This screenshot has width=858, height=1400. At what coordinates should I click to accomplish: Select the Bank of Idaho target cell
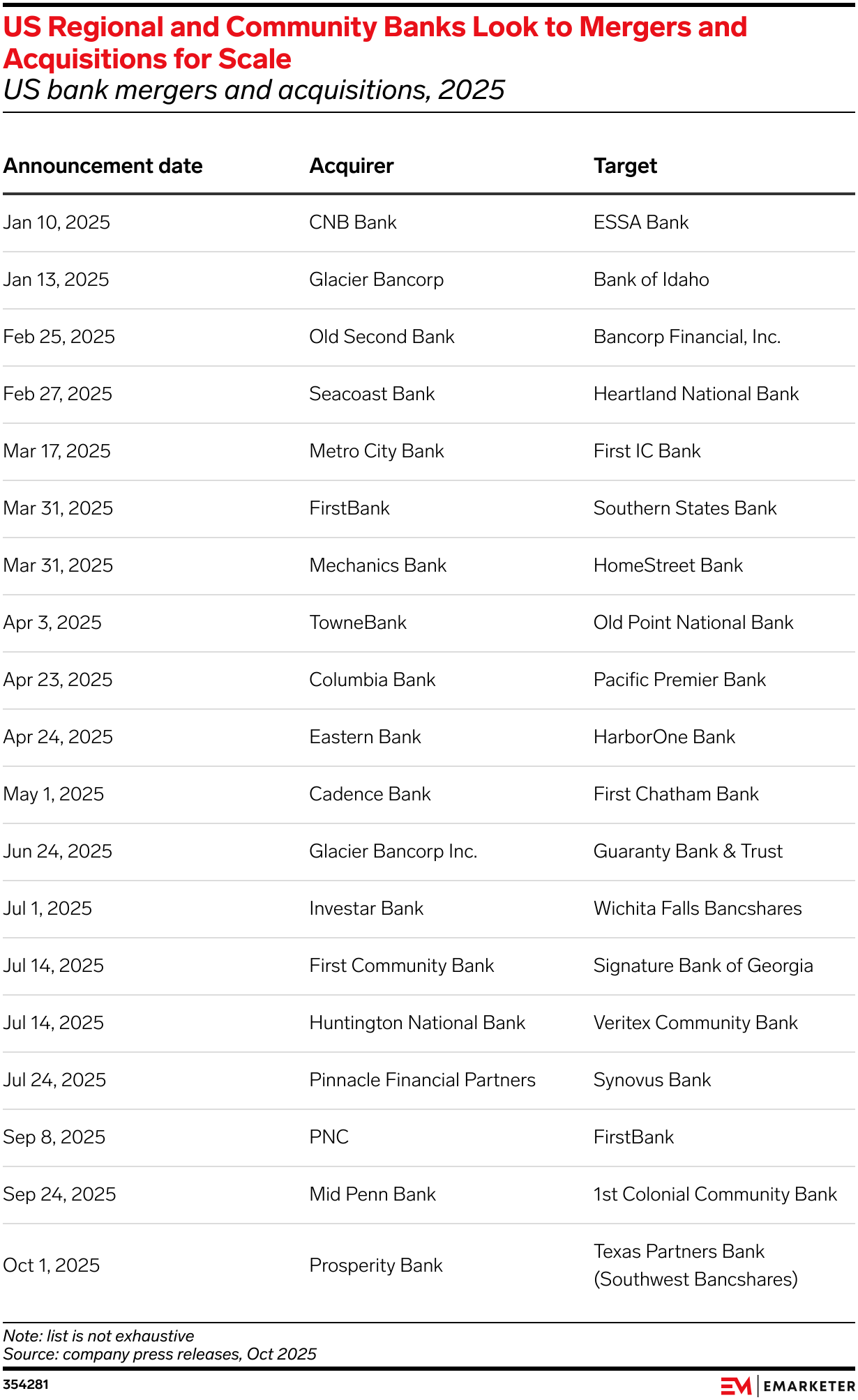(x=651, y=280)
